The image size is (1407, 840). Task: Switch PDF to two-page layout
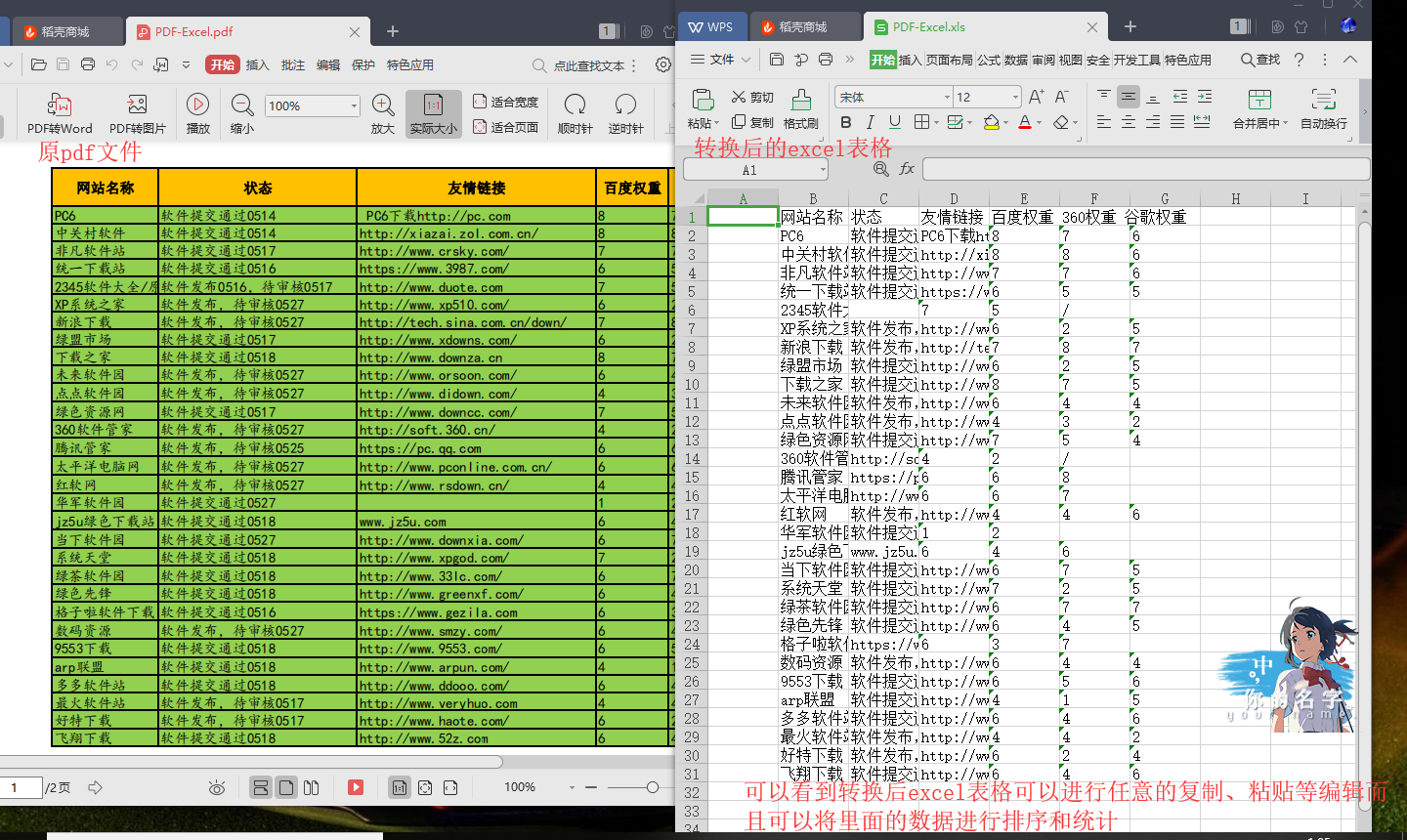pos(311,787)
